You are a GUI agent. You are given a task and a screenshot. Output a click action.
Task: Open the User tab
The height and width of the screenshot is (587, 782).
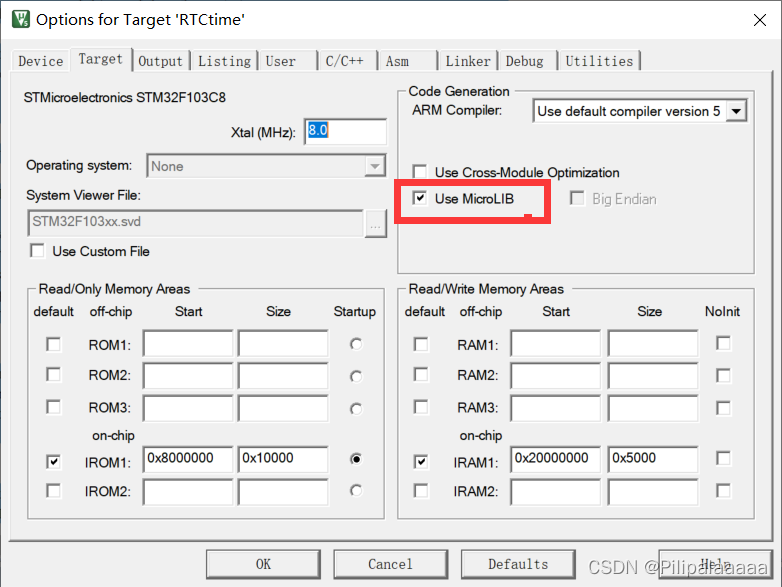coord(287,61)
